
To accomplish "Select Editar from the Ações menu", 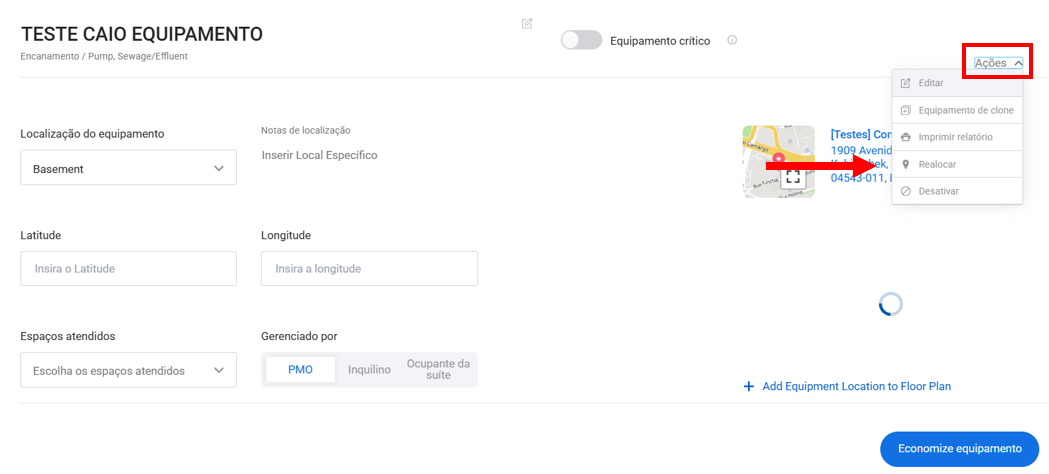I will click(957, 83).
